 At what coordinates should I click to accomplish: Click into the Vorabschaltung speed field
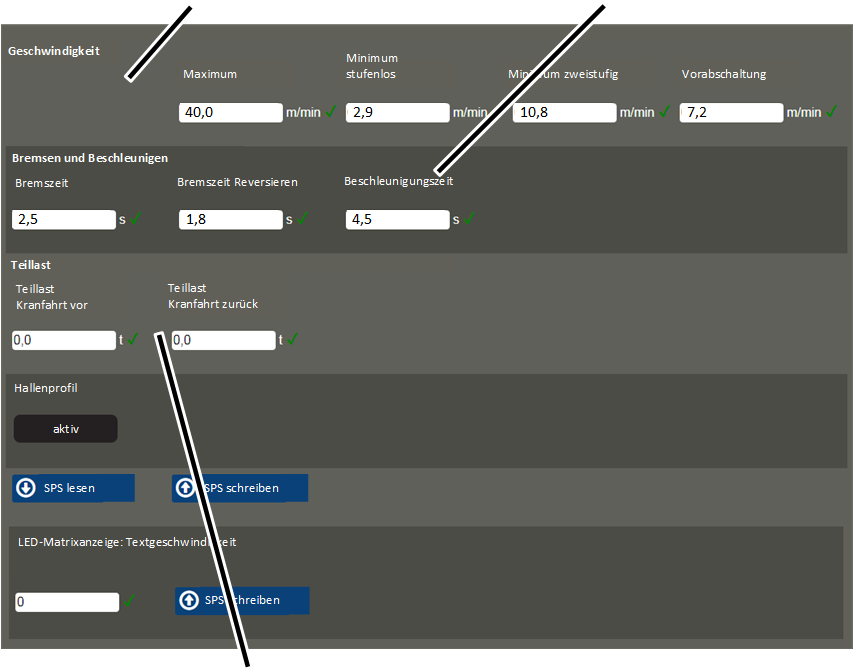[731, 112]
